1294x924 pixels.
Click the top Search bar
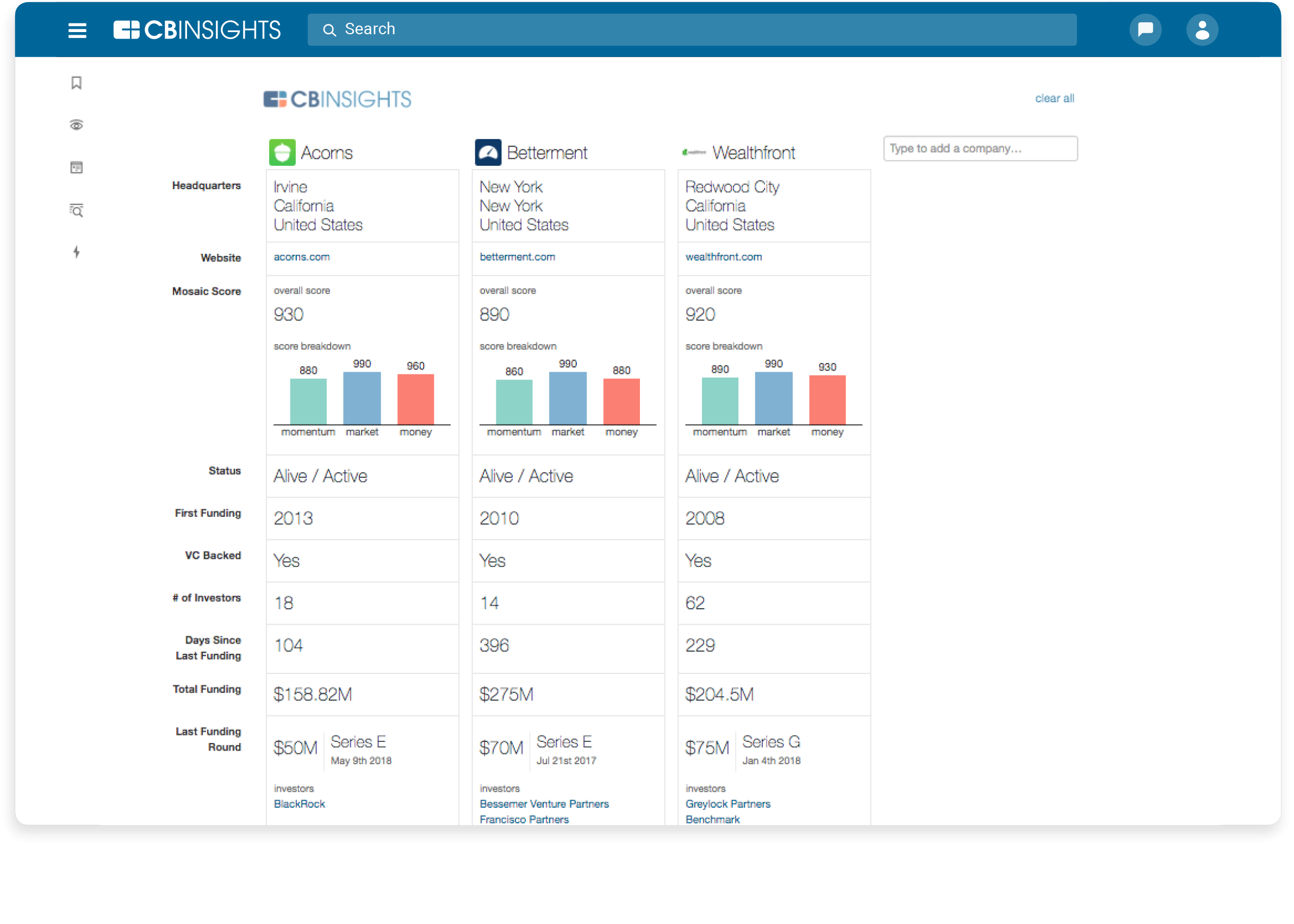pyautogui.click(x=692, y=29)
